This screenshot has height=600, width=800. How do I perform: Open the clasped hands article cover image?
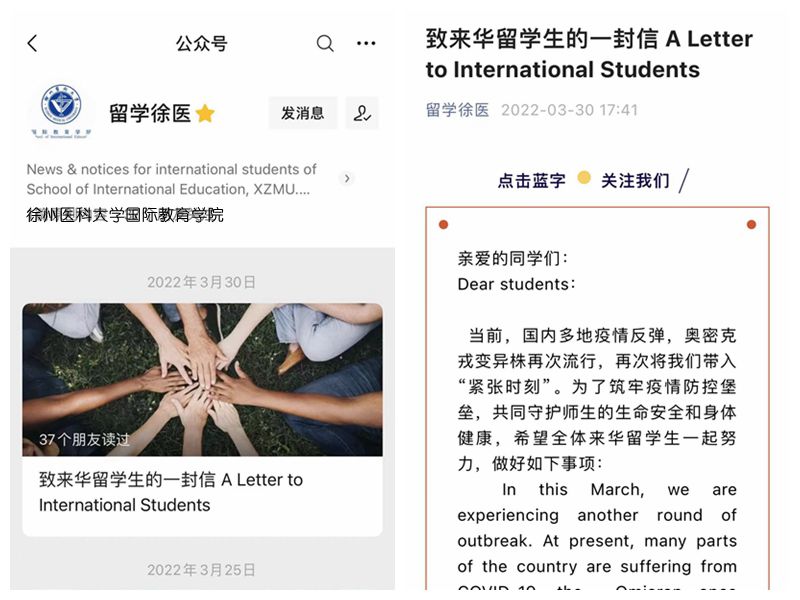[203, 380]
